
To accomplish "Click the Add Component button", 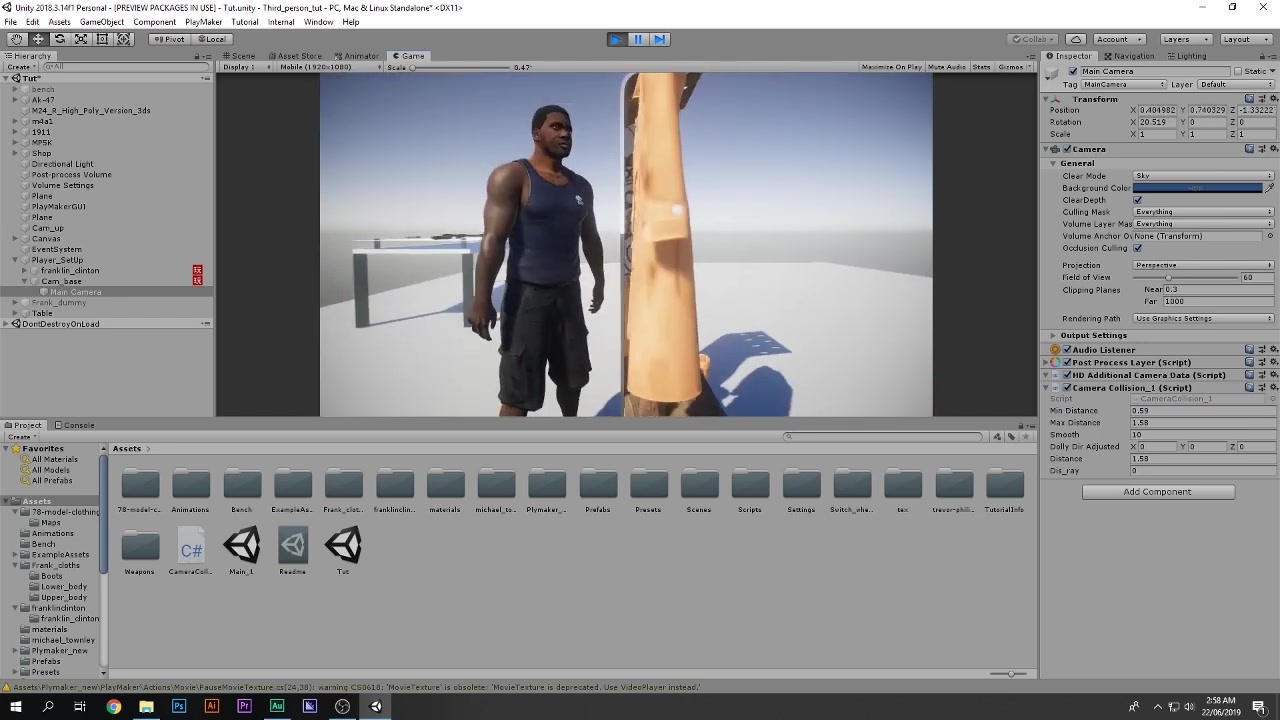I will [1157, 492].
